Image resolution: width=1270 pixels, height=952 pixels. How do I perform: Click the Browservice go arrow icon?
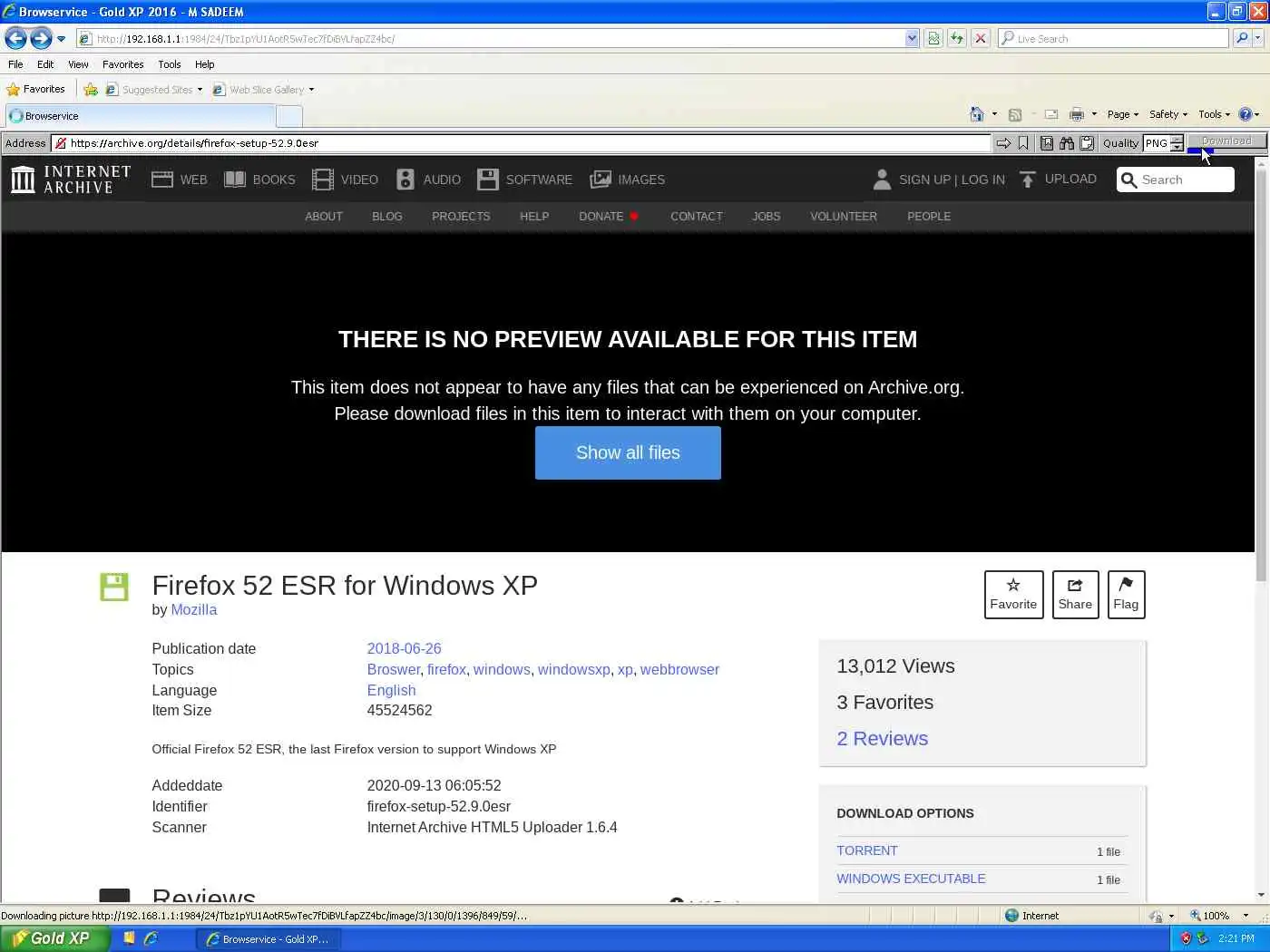pos(1003,143)
